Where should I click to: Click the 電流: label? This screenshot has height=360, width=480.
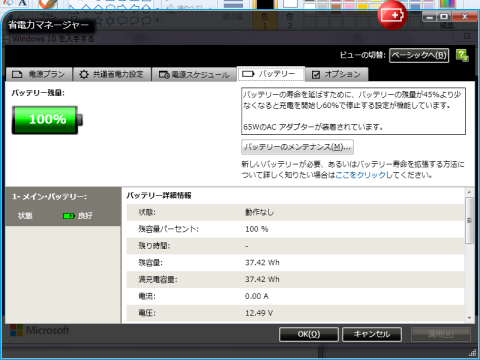coord(147,296)
